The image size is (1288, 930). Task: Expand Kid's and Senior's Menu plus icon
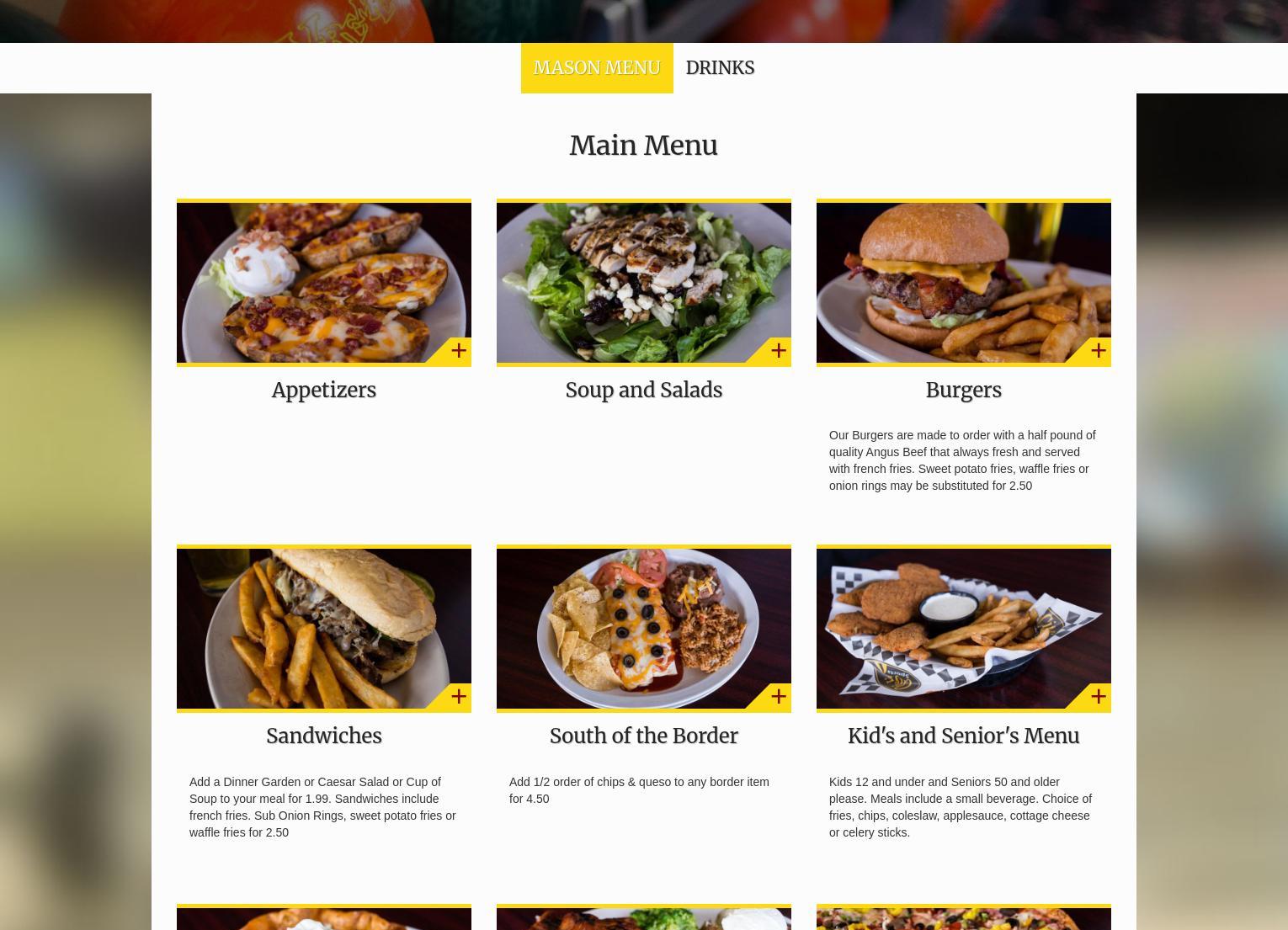point(1098,696)
